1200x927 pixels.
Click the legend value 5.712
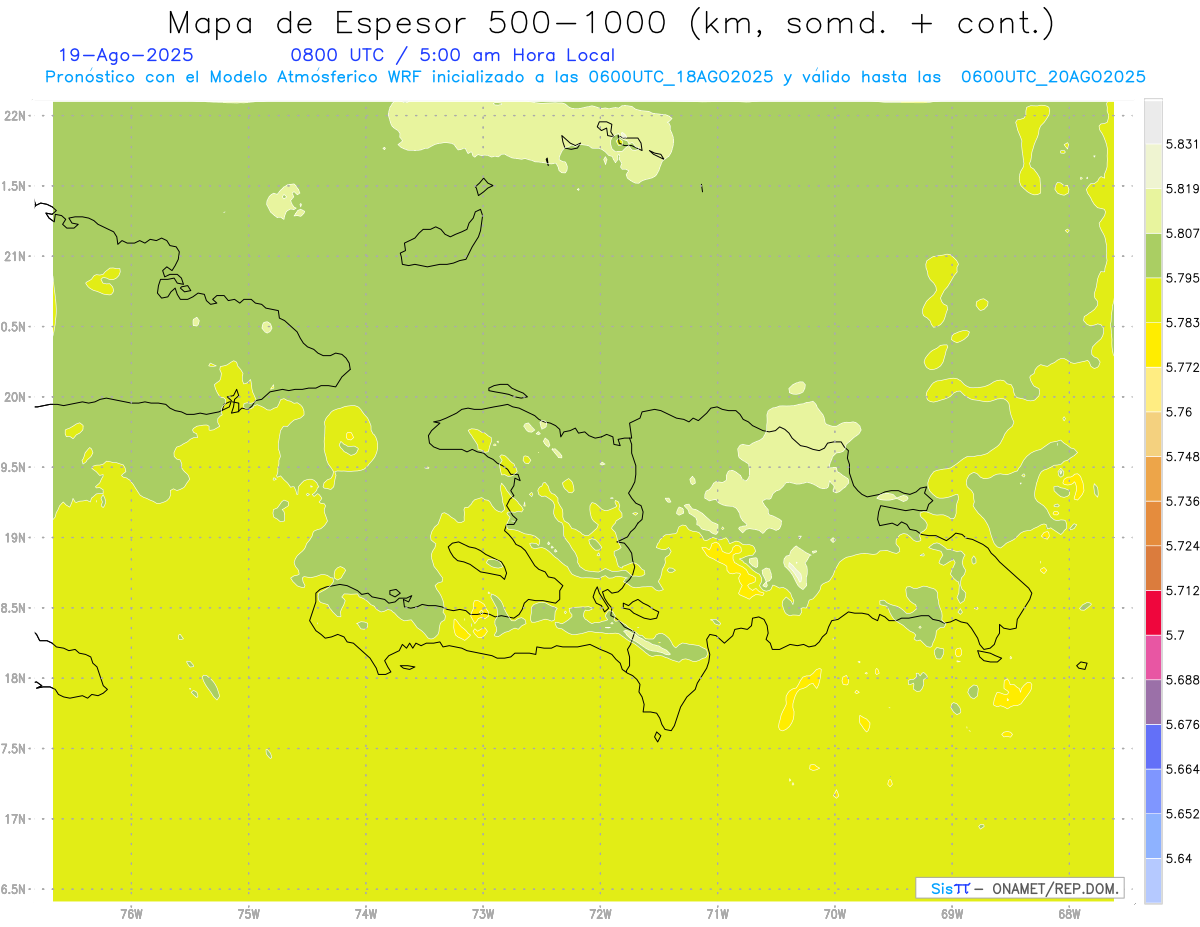tap(1182, 590)
